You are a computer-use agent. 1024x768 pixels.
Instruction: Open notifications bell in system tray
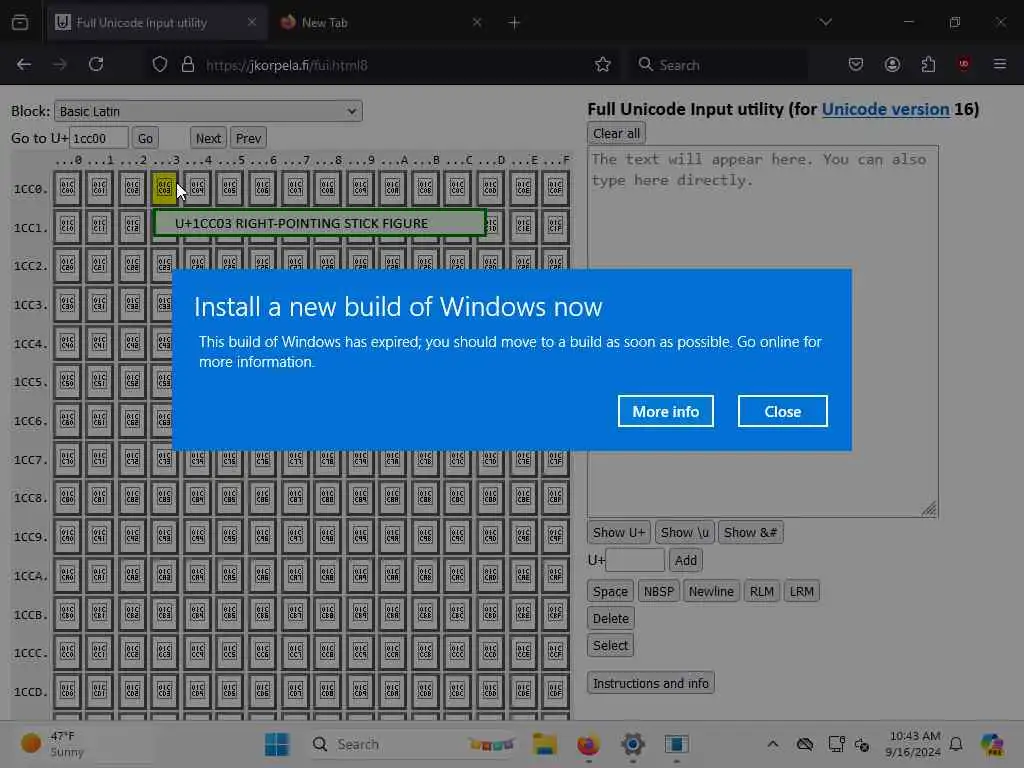[x=956, y=744]
